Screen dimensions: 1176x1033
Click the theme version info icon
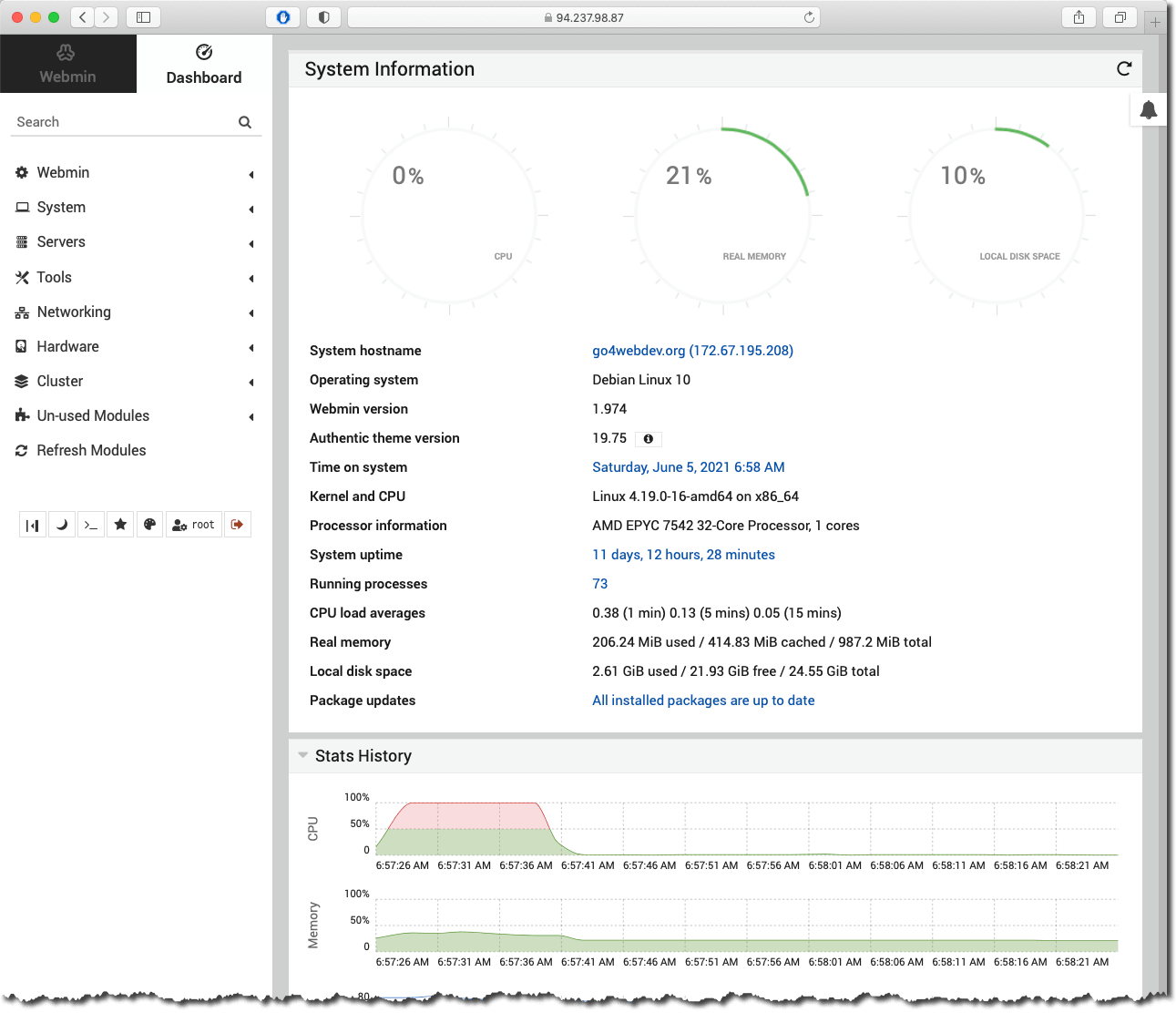(x=649, y=439)
